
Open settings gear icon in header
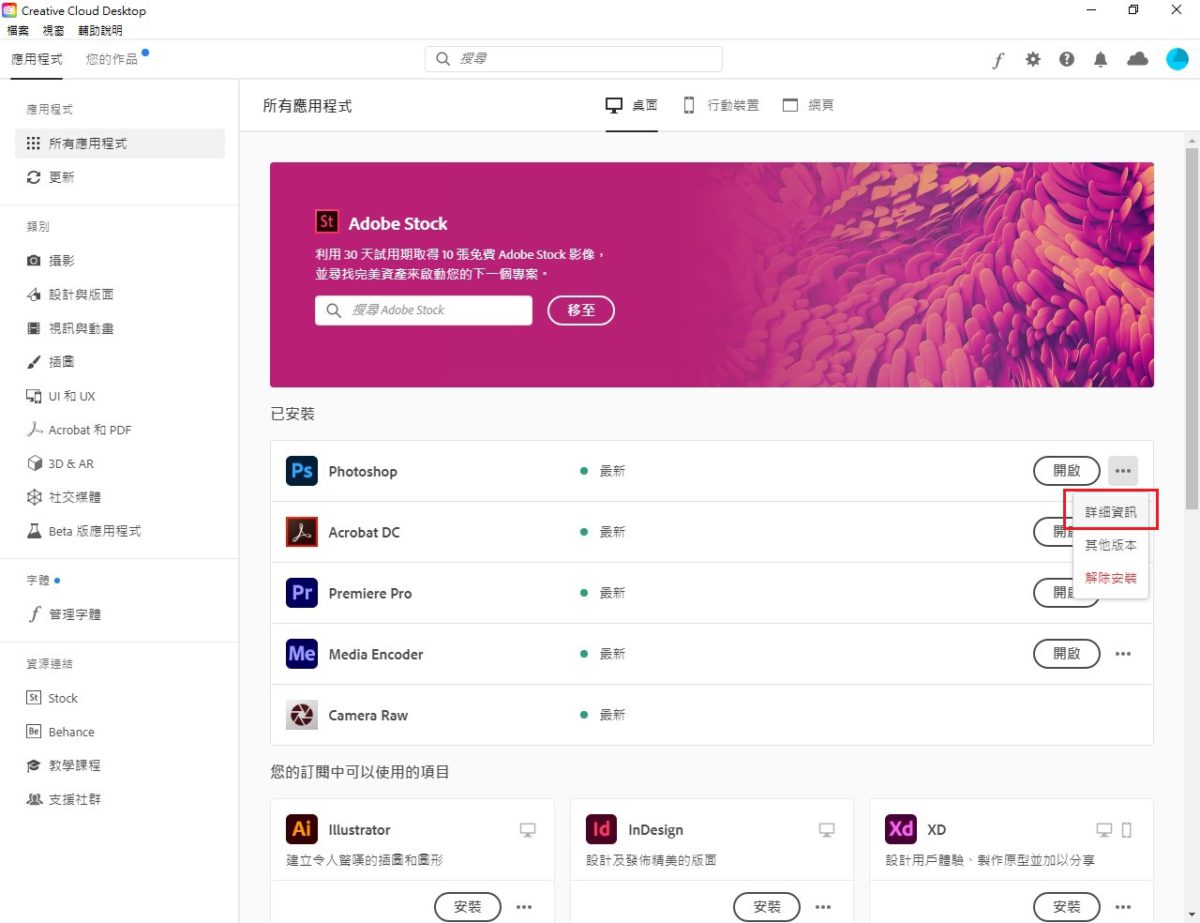[x=1033, y=60]
